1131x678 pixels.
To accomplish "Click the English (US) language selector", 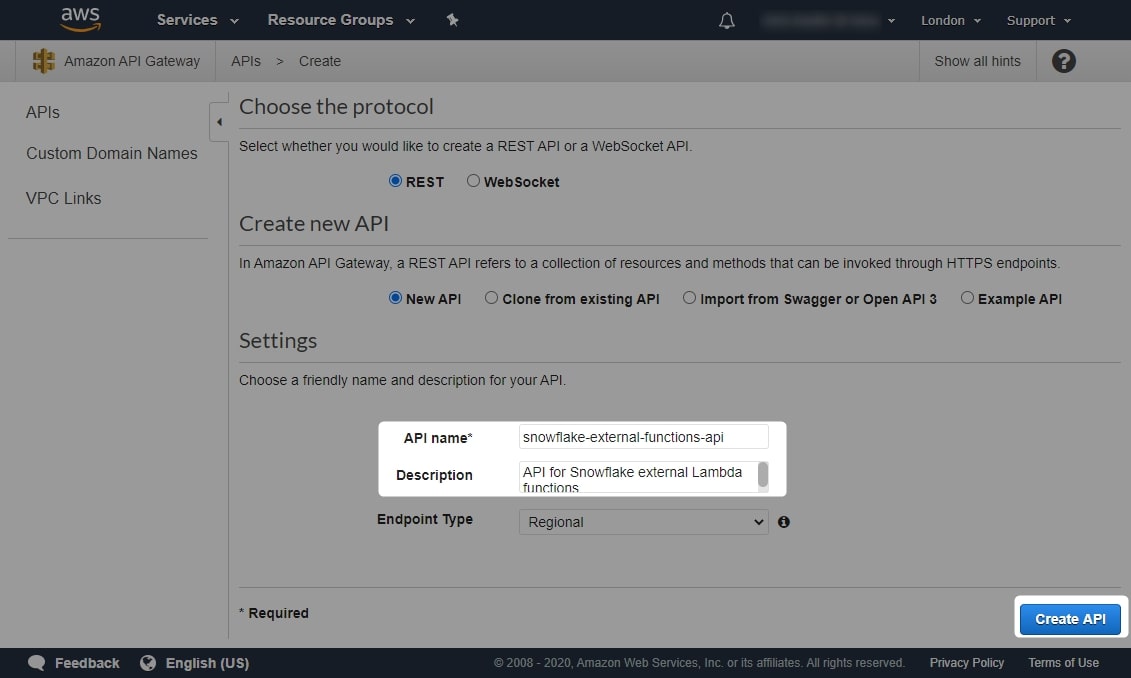I will coord(208,663).
